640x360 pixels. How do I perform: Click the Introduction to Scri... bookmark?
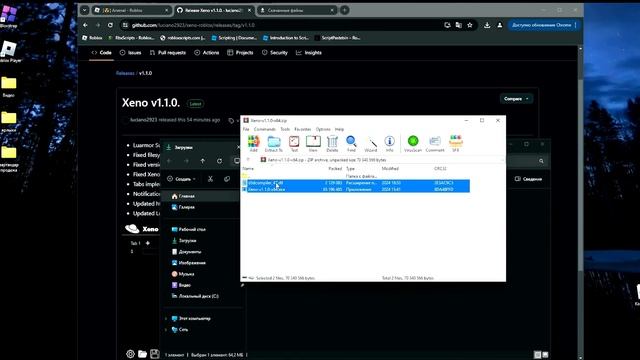[x=286, y=38]
